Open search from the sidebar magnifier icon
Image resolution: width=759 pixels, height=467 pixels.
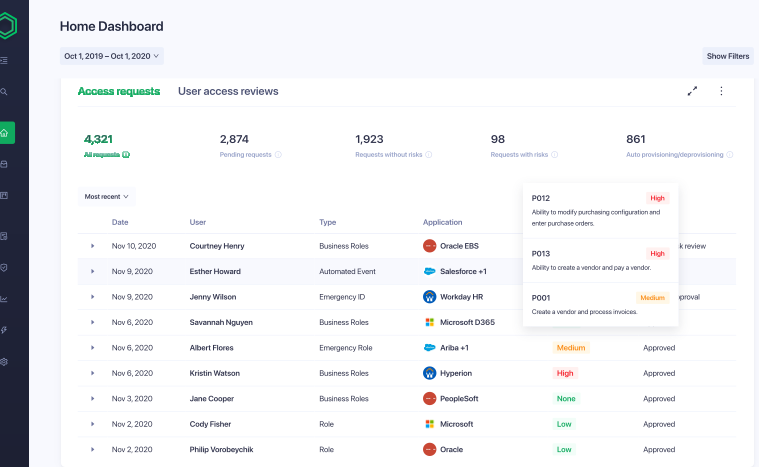(x=5, y=91)
